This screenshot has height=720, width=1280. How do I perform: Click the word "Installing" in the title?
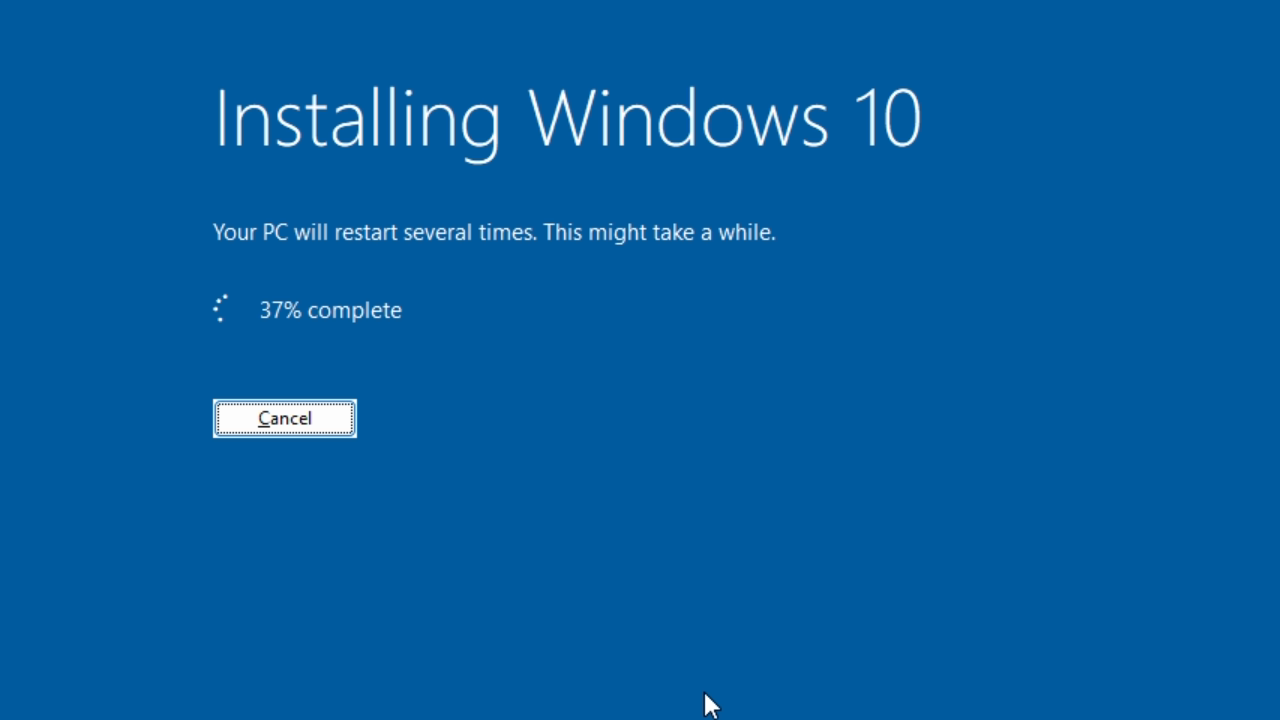[357, 120]
